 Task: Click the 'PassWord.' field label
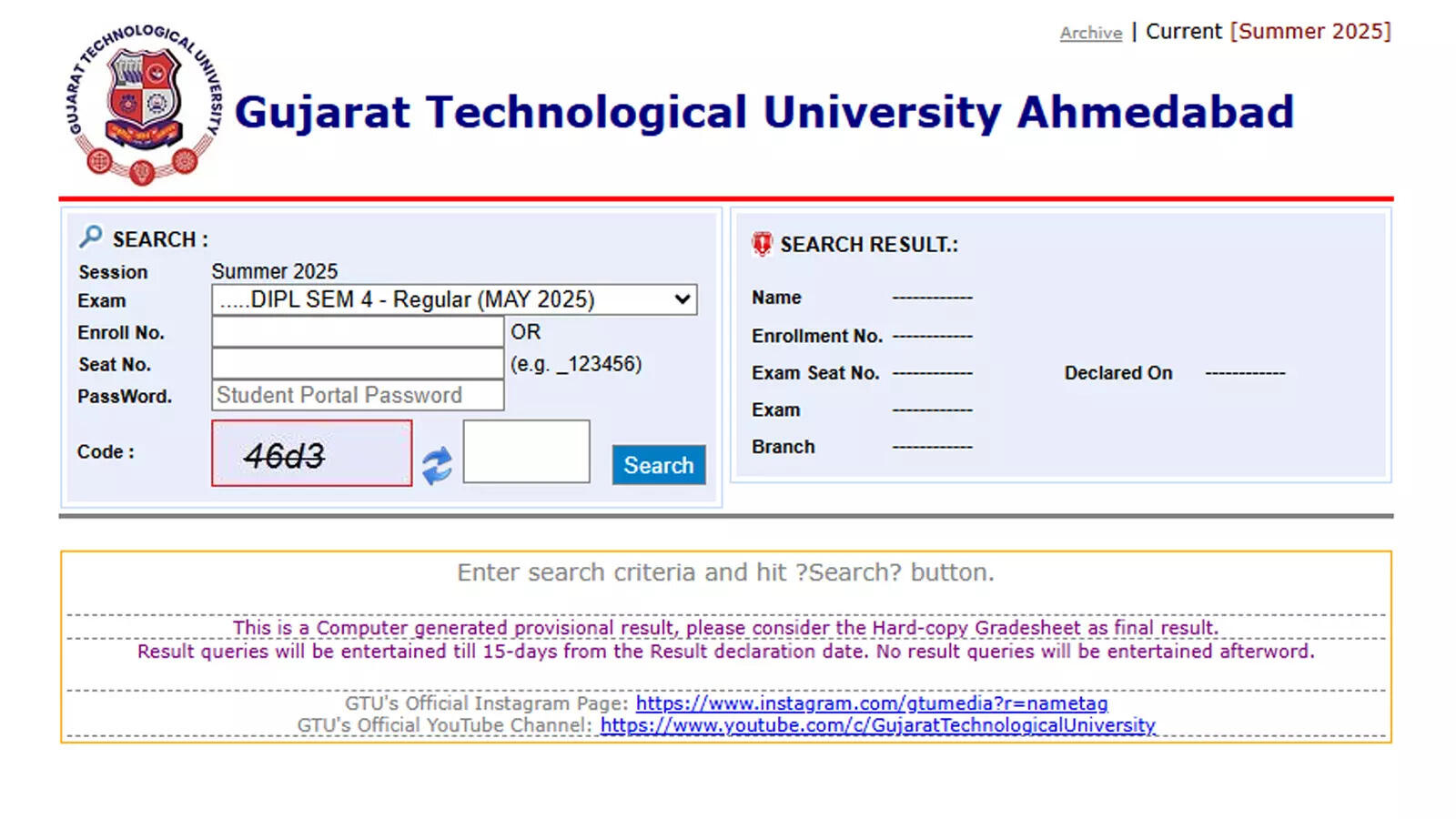pos(125,396)
